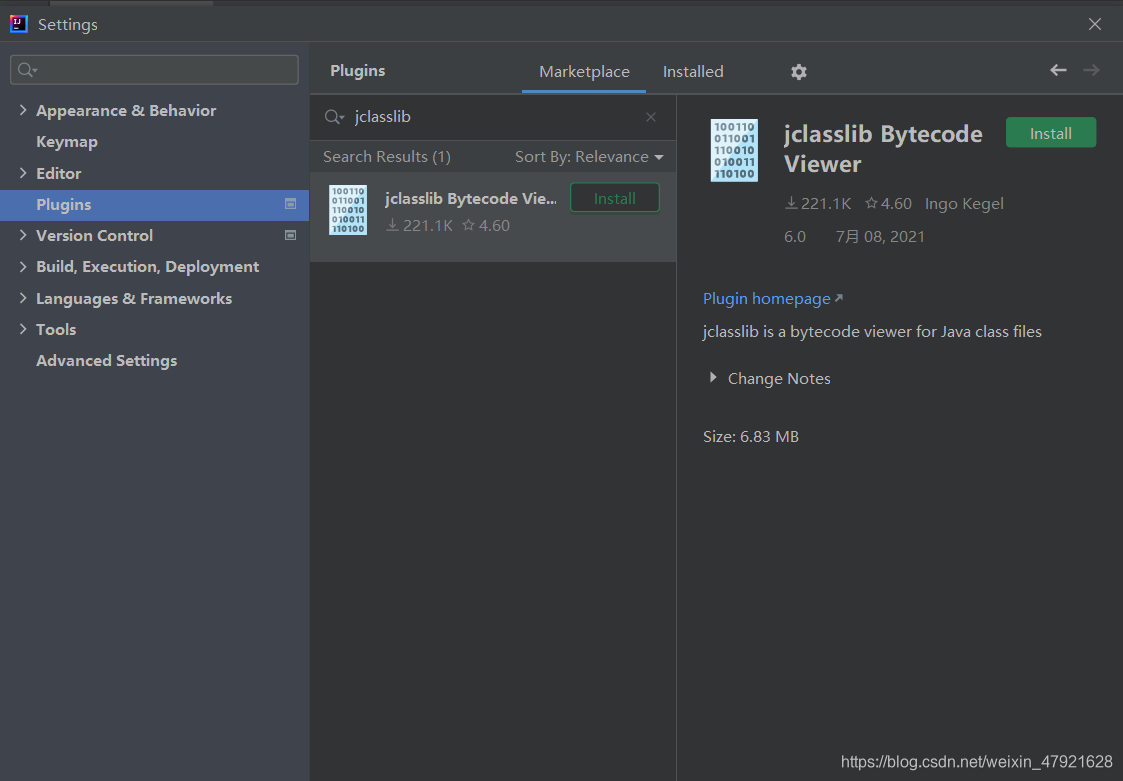Click the Search Results (1) header

(x=387, y=157)
